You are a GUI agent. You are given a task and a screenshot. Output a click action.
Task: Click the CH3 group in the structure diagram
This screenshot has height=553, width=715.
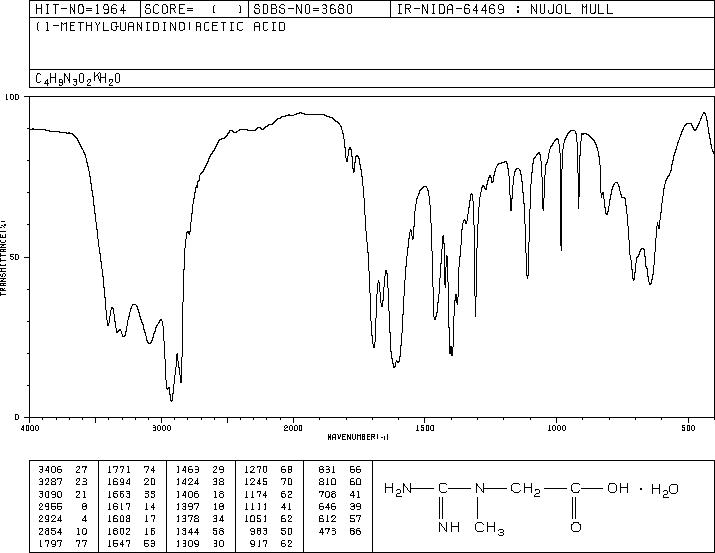(x=489, y=528)
